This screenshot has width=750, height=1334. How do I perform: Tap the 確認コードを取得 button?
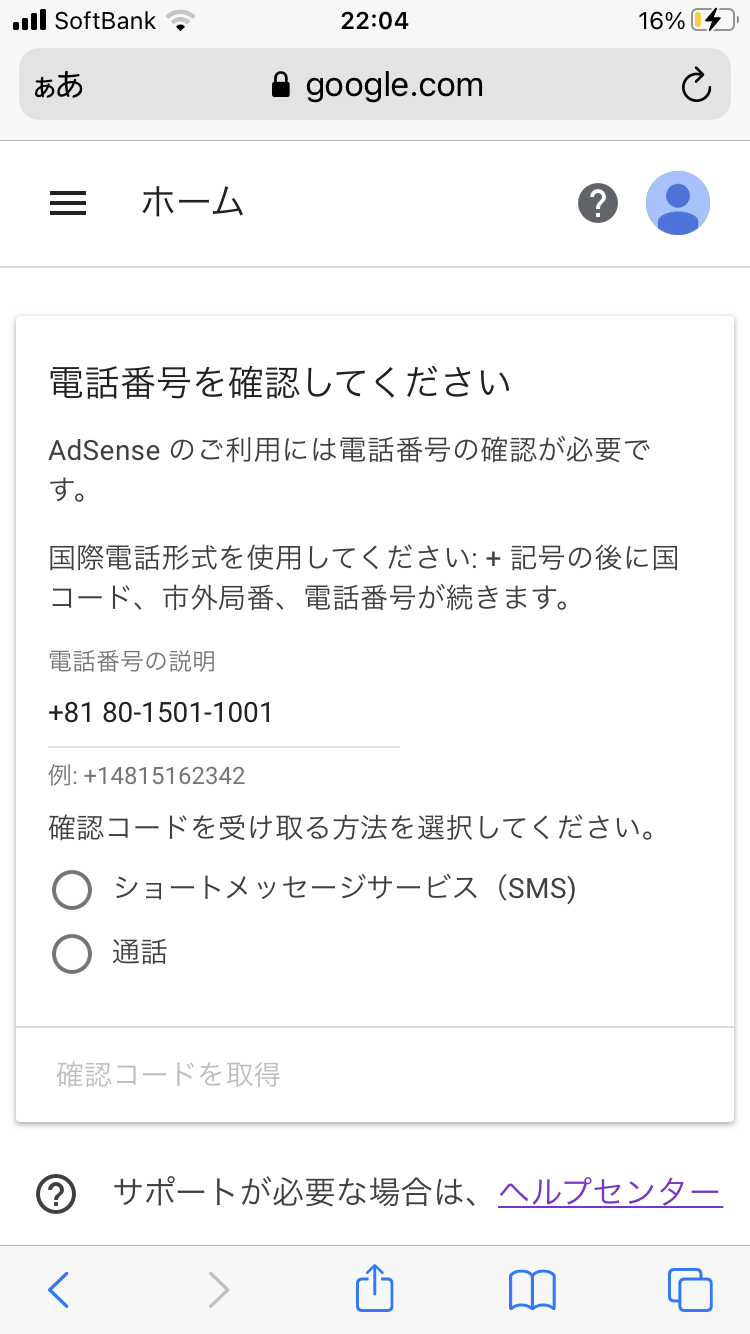pos(168,1074)
